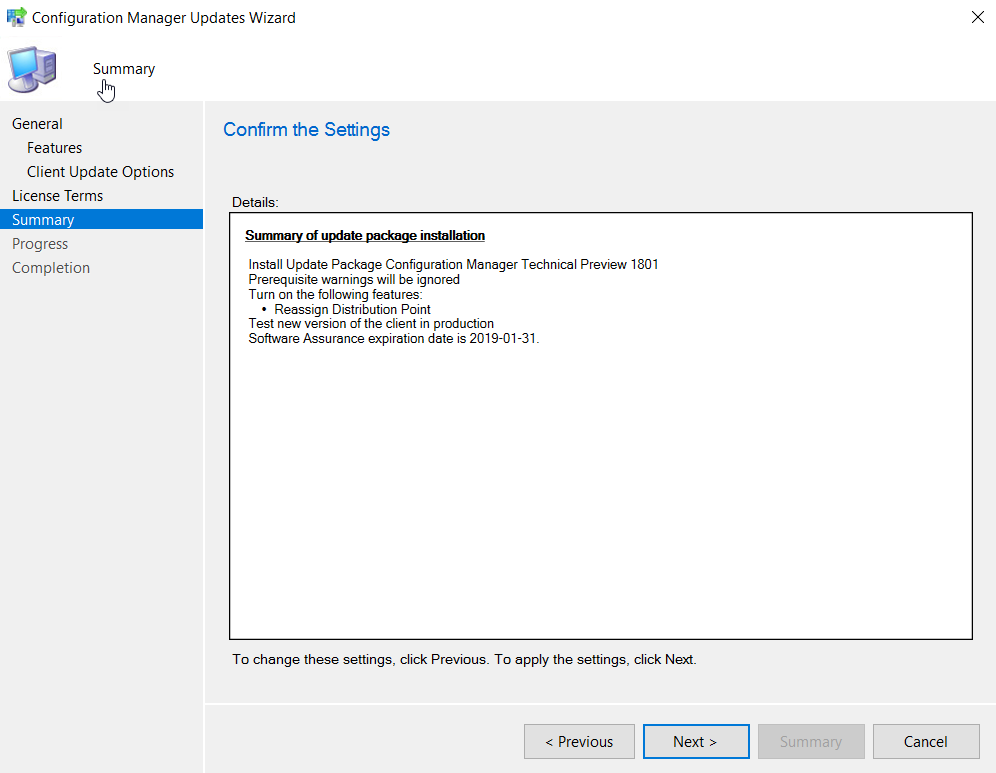Click the 'Configuration Manager Updates Wizard' title text
The width and height of the screenshot is (996, 773).
(164, 18)
